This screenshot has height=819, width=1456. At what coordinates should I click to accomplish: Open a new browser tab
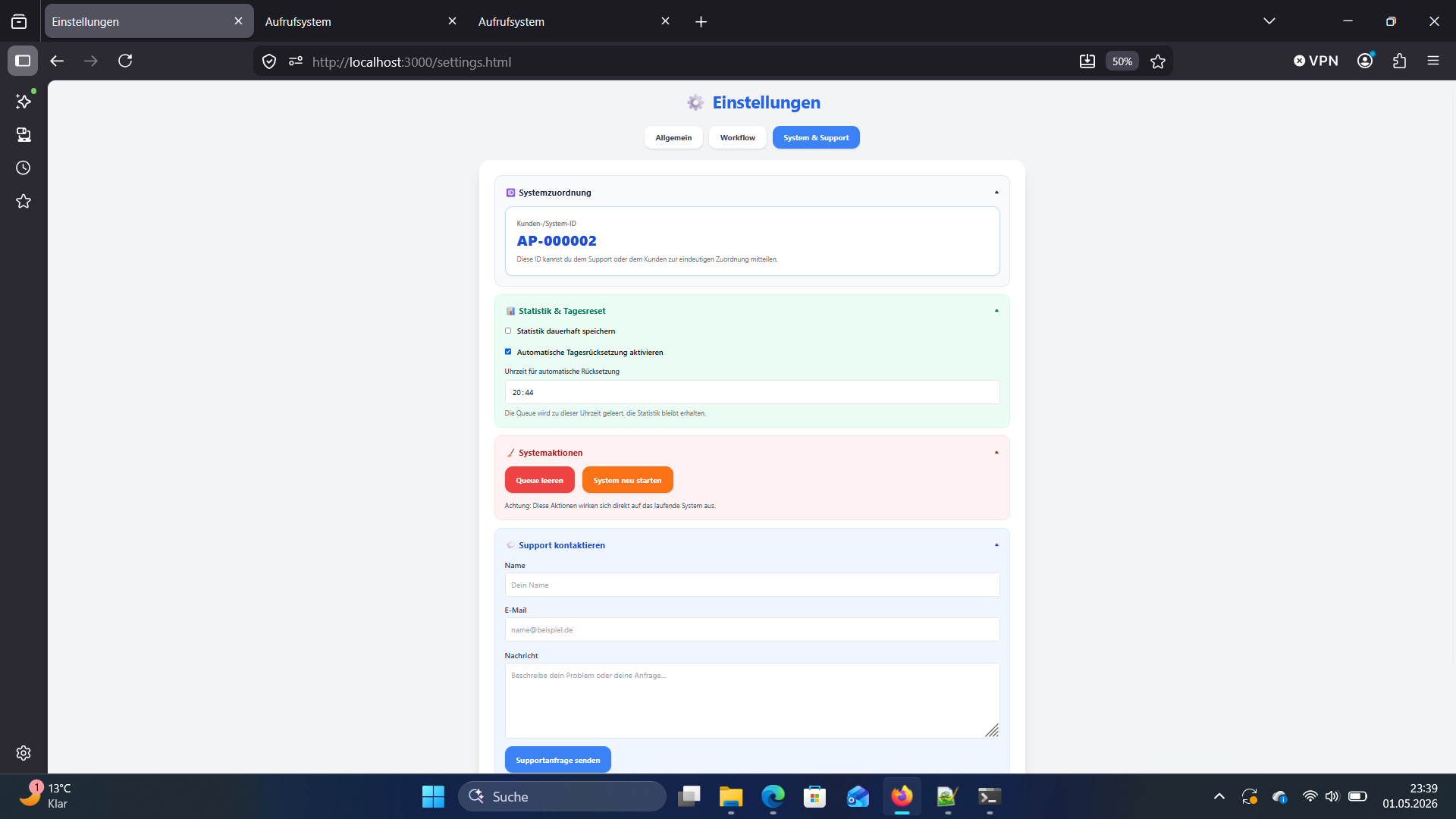point(701,22)
